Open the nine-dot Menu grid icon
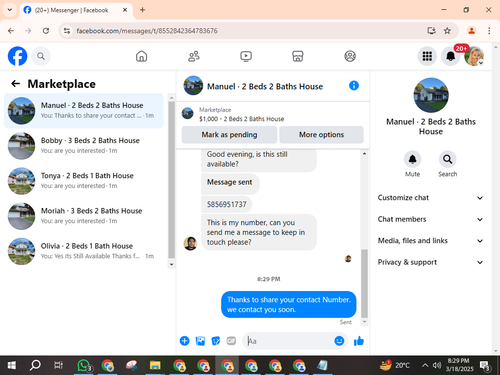 [427, 56]
